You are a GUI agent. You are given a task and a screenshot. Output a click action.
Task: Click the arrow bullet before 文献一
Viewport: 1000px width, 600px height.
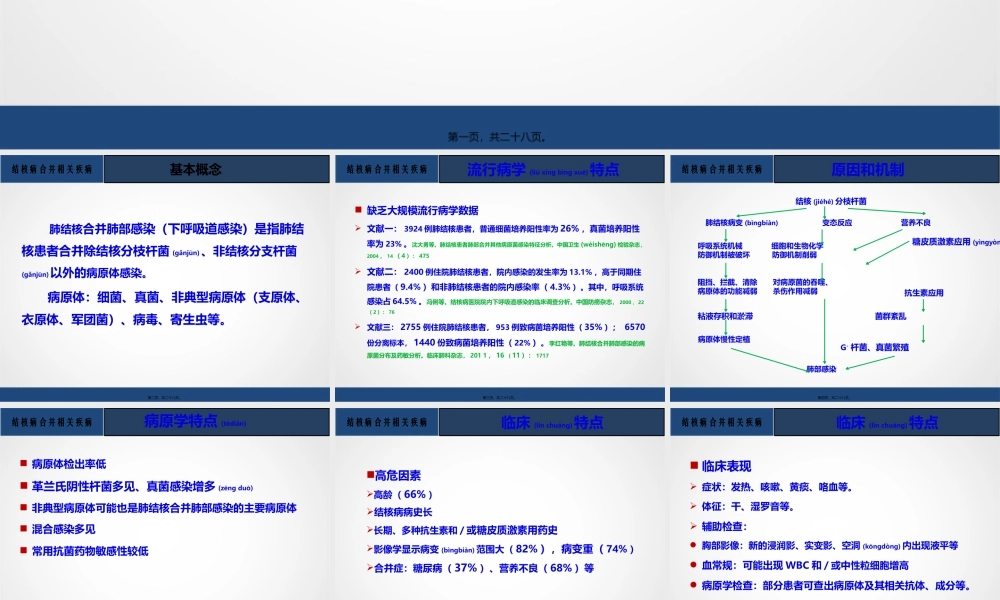tap(357, 227)
